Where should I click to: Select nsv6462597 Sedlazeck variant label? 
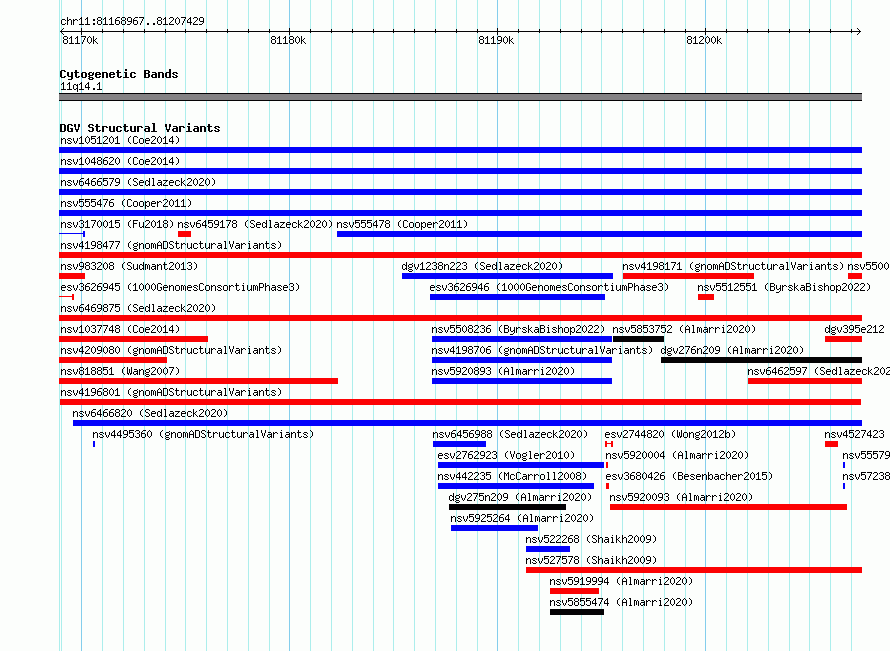pos(818,371)
